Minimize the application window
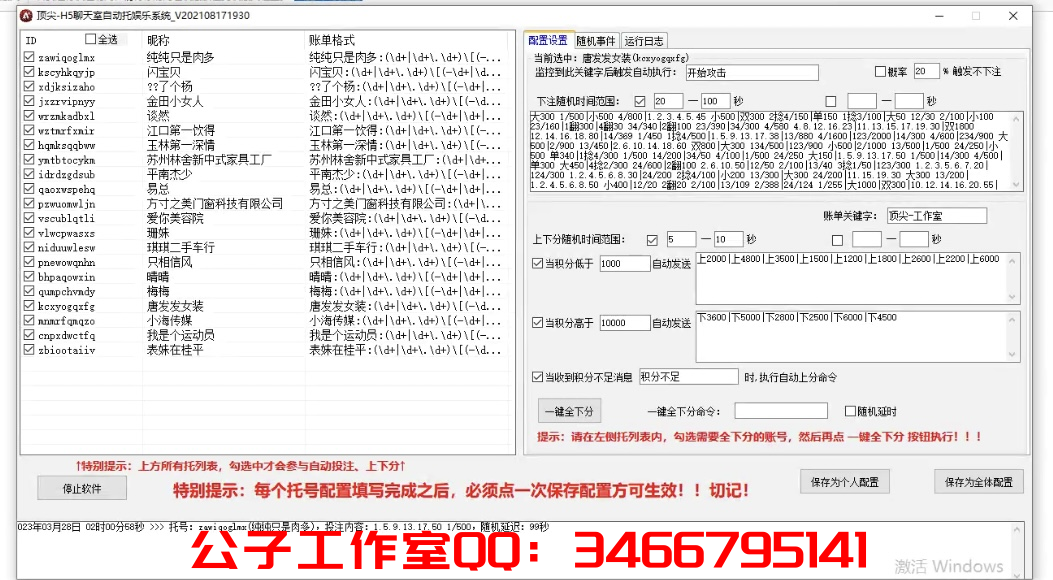The image size is (1053, 580). click(939, 15)
